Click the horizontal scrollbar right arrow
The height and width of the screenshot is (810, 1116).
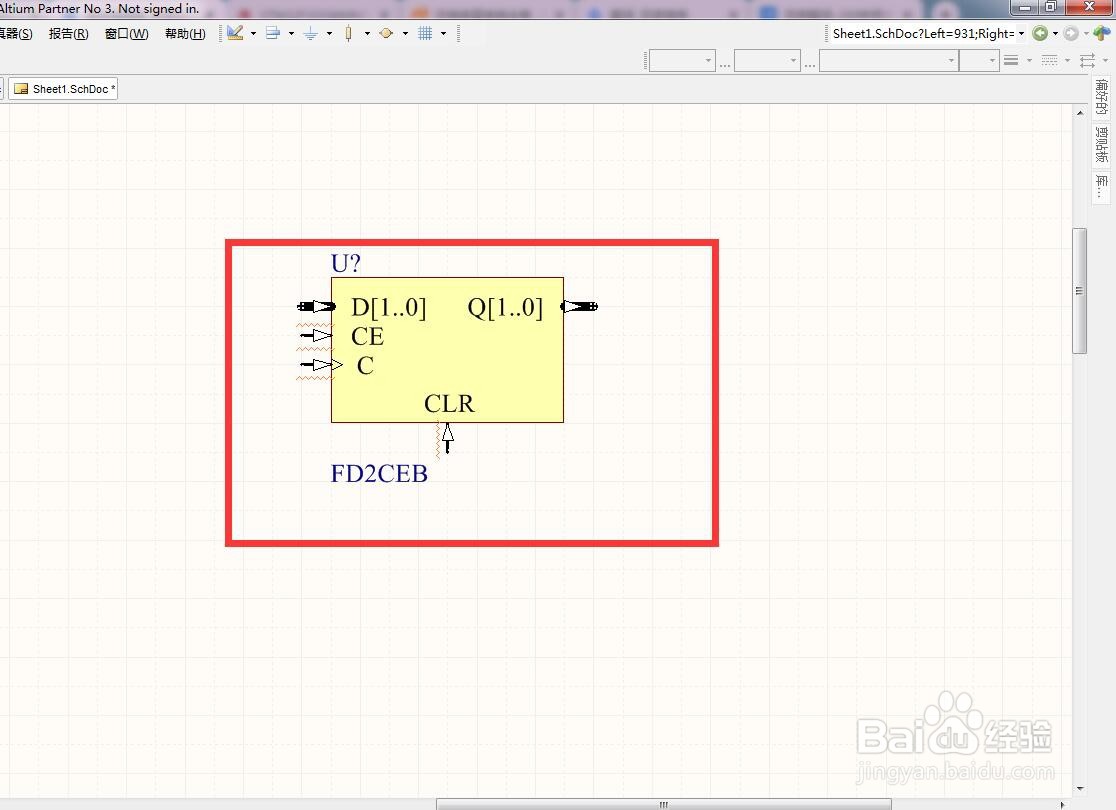[1063, 804]
